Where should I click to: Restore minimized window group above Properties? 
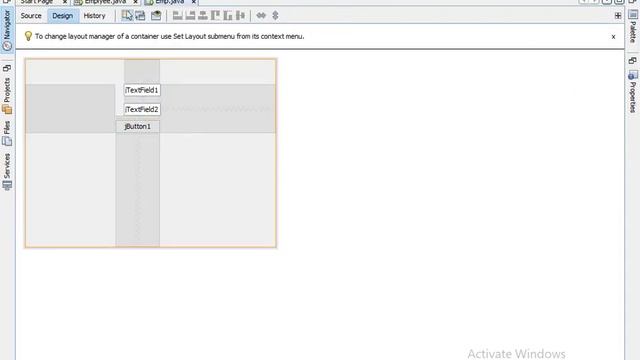633,60
